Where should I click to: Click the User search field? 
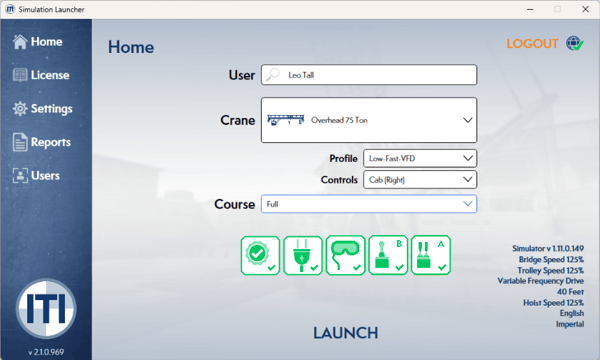point(369,75)
